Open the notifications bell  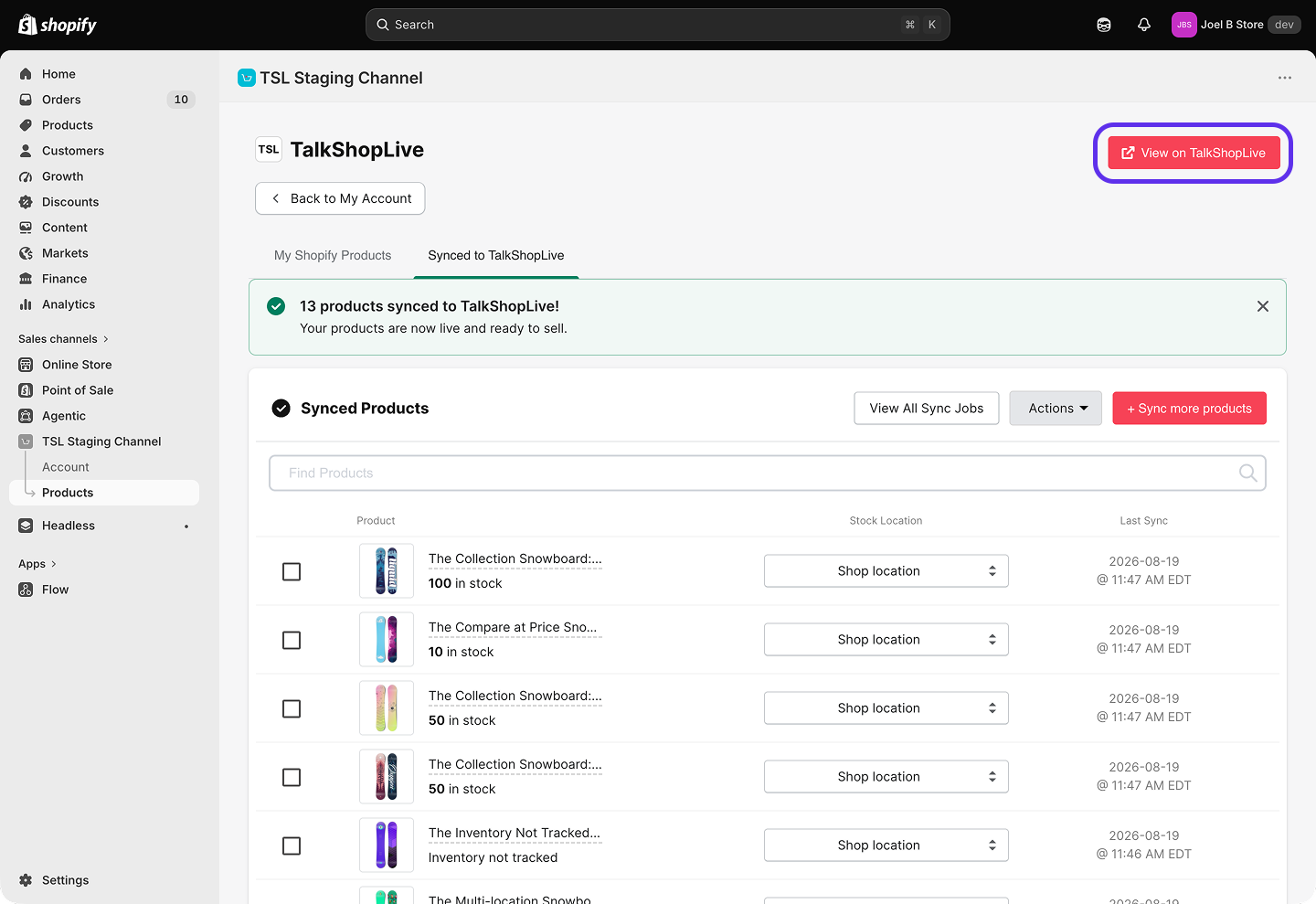pos(1144,25)
